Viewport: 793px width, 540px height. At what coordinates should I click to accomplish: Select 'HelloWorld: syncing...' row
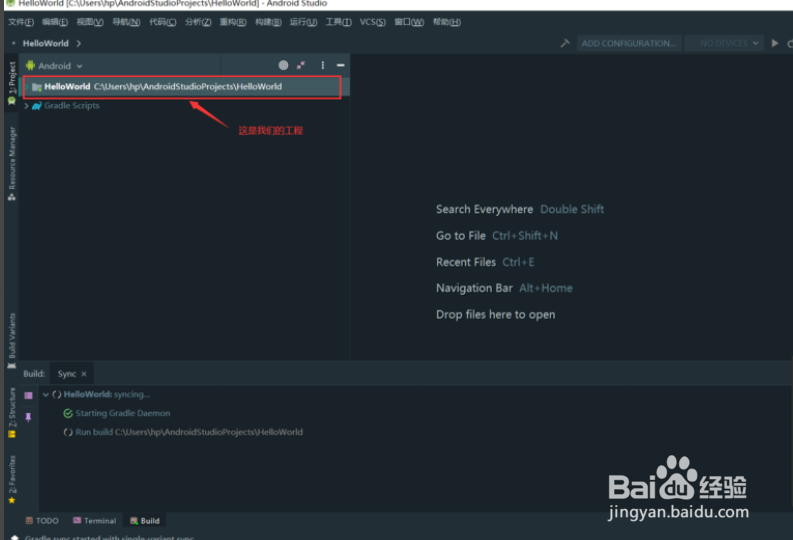point(107,394)
